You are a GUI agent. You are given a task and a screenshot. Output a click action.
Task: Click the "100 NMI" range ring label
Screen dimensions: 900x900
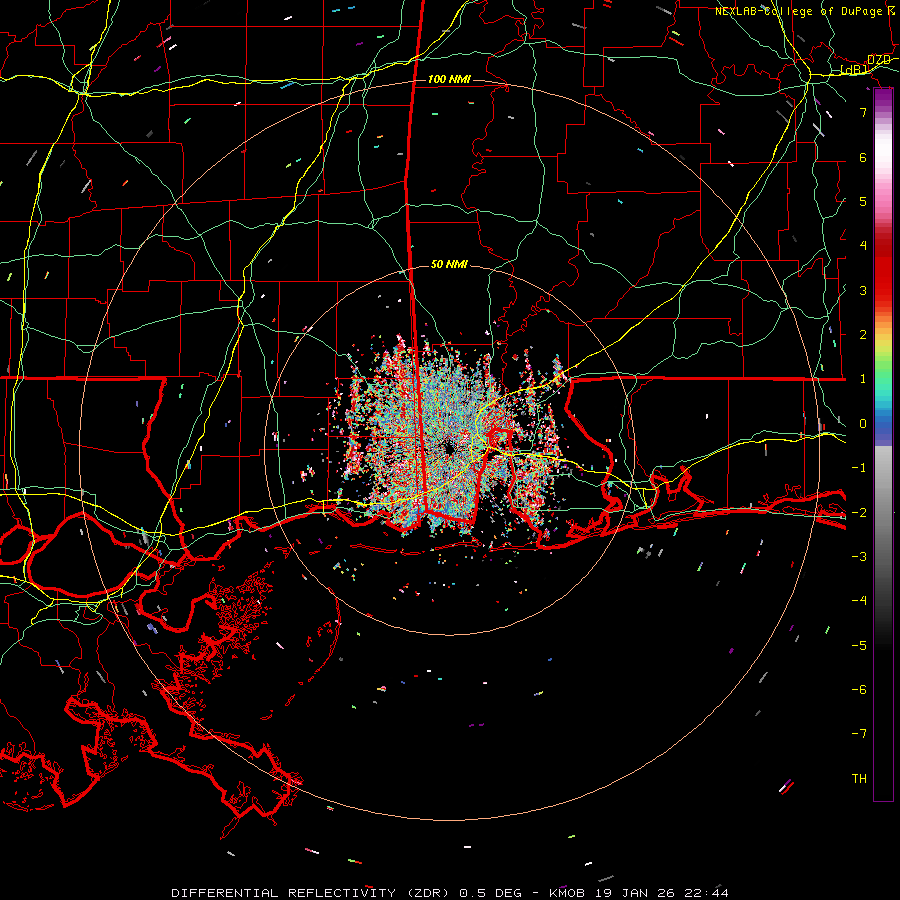click(x=449, y=79)
